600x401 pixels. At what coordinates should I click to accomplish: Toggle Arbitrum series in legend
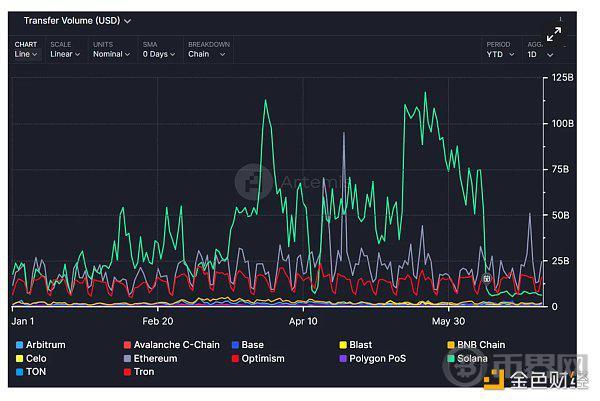point(41,345)
